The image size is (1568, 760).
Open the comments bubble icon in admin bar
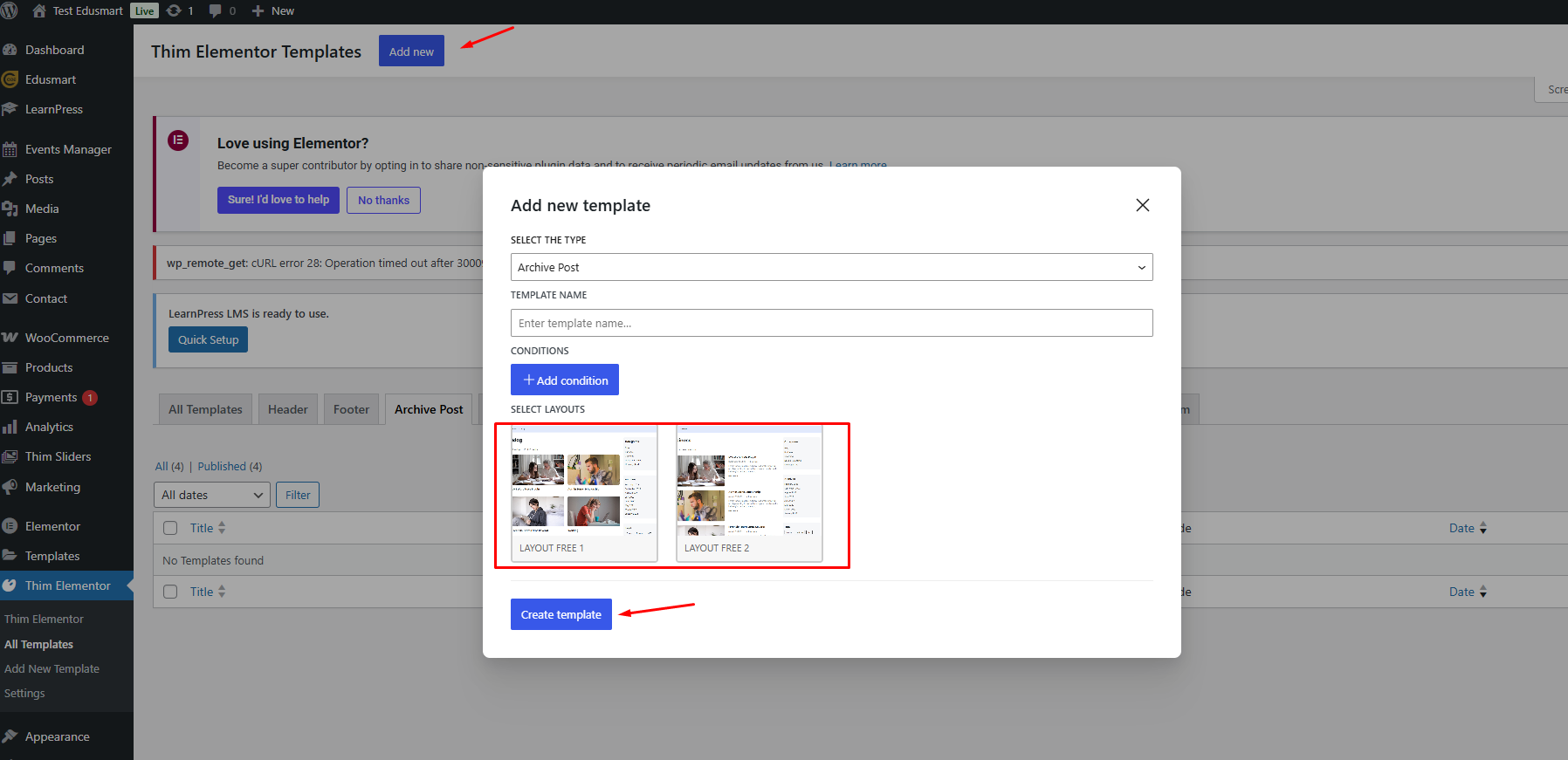pos(216,10)
